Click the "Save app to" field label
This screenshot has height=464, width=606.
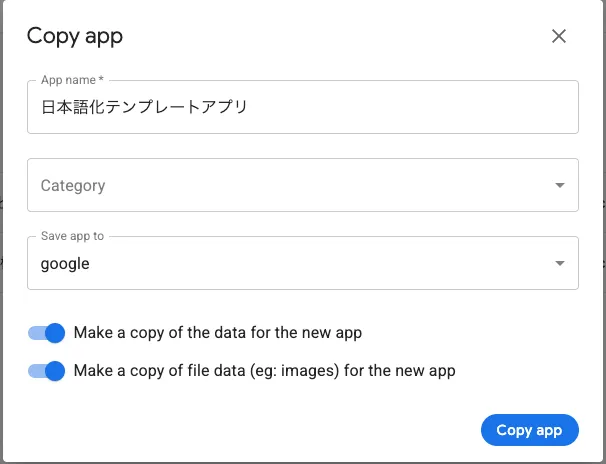pyautogui.click(x=72, y=236)
